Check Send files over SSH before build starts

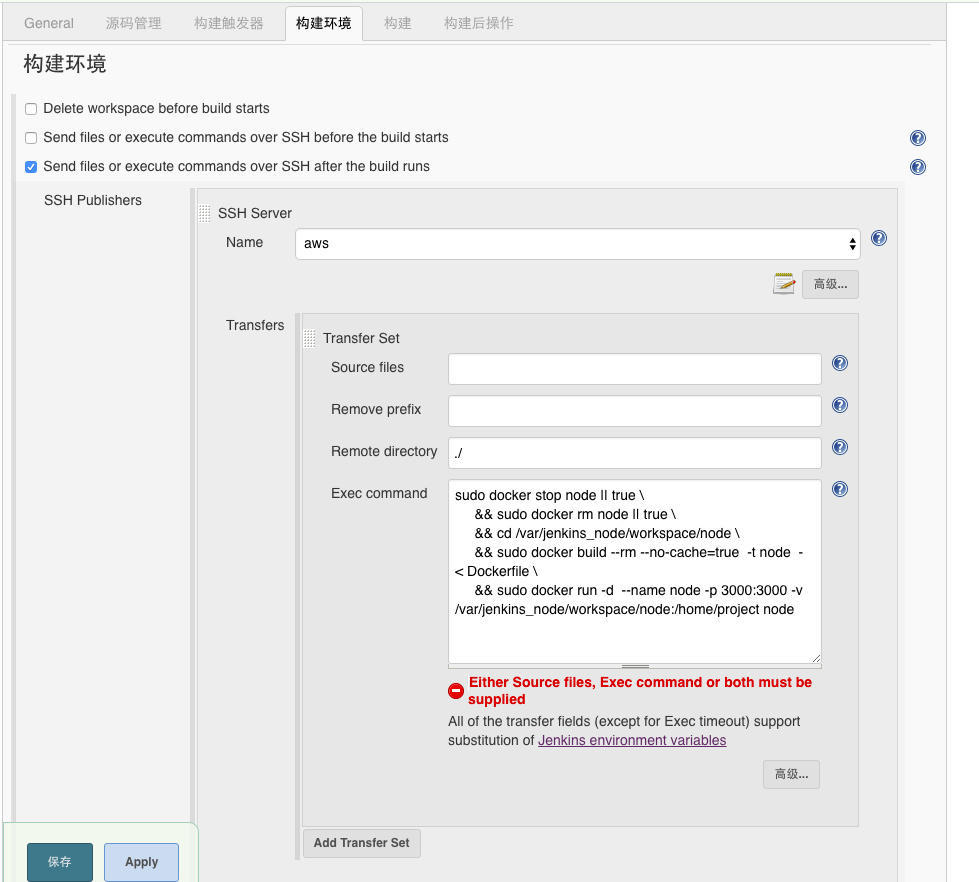[x=31, y=138]
